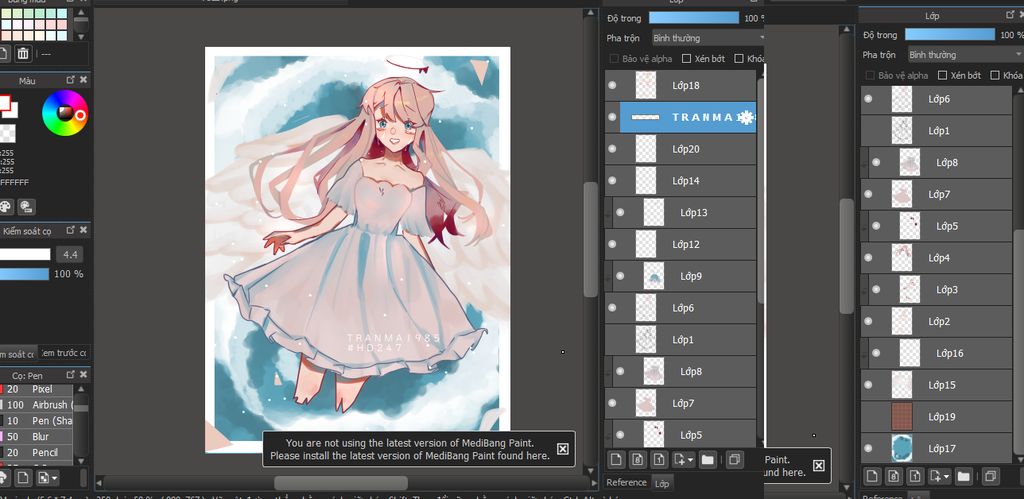This screenshot has width=1024, height=499.
Task: Open the Xem trước cọ tab
Action: click(x=64, y=353)
